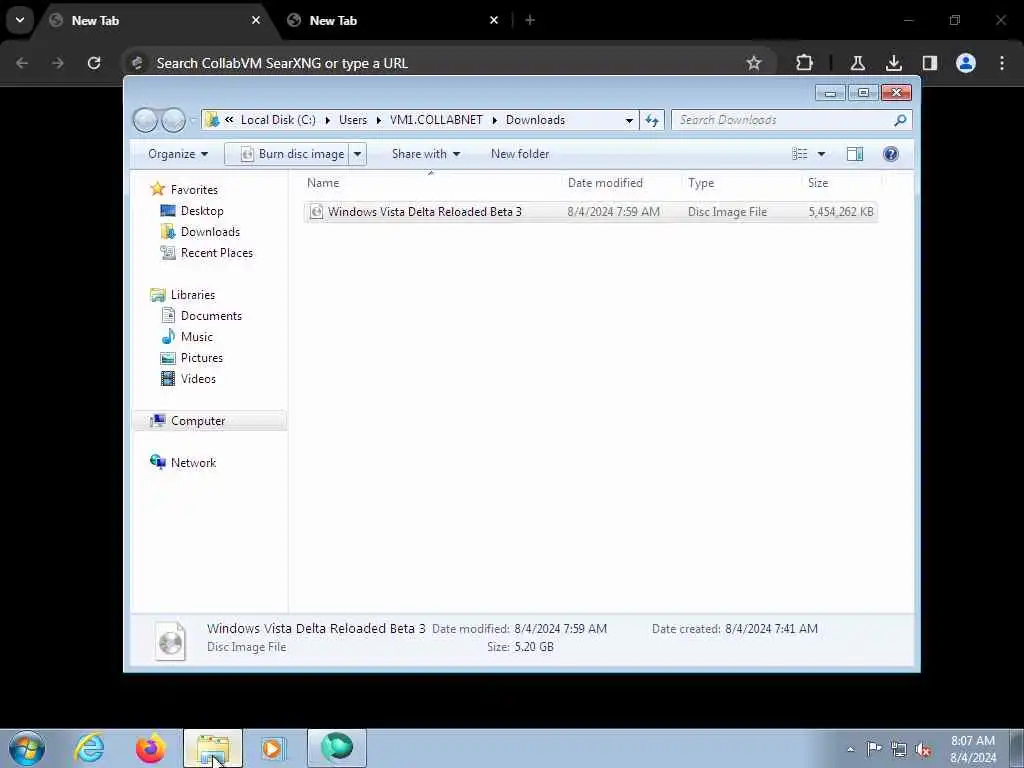Reload the Chrome page
Image resolution: width=1024 pixels, height=768 pixels.
click(x=94, y=63)
